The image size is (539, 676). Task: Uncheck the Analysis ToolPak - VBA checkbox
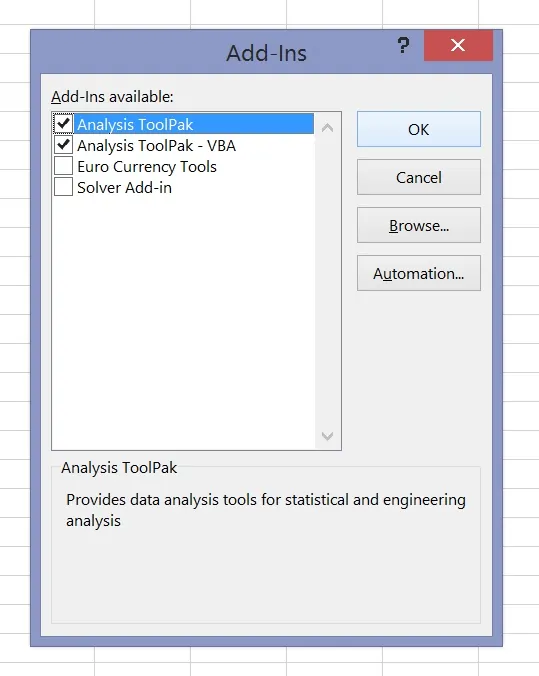63,145
